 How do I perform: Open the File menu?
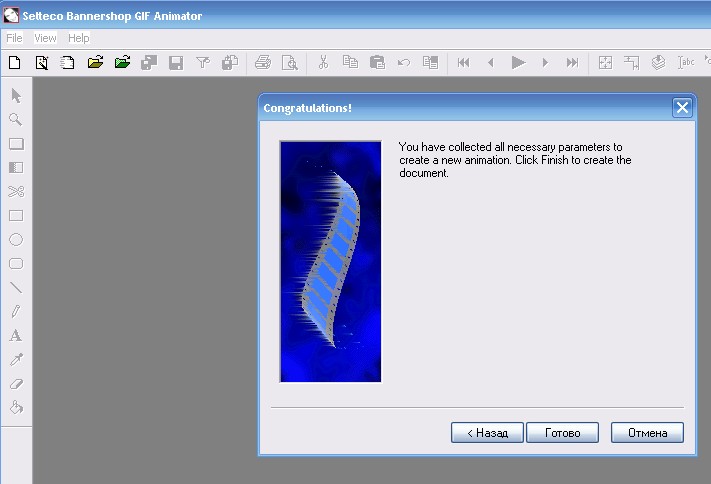point(14,38)
